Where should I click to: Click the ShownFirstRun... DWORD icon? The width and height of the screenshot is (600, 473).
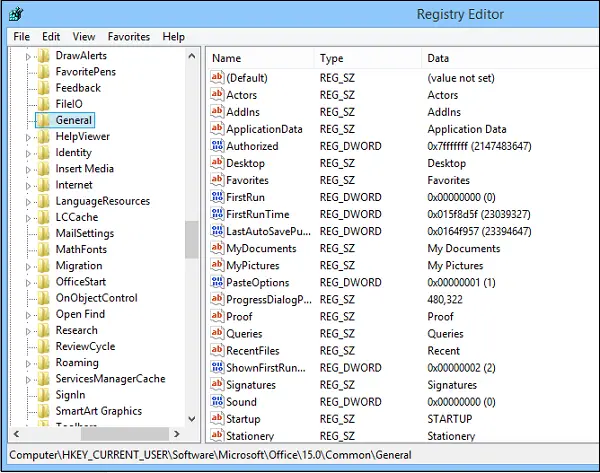point(217,367)
